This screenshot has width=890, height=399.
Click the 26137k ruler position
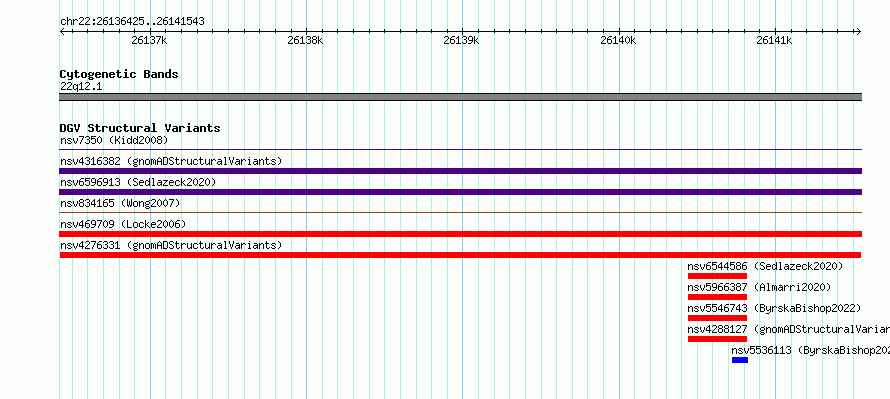coord(149,40)
